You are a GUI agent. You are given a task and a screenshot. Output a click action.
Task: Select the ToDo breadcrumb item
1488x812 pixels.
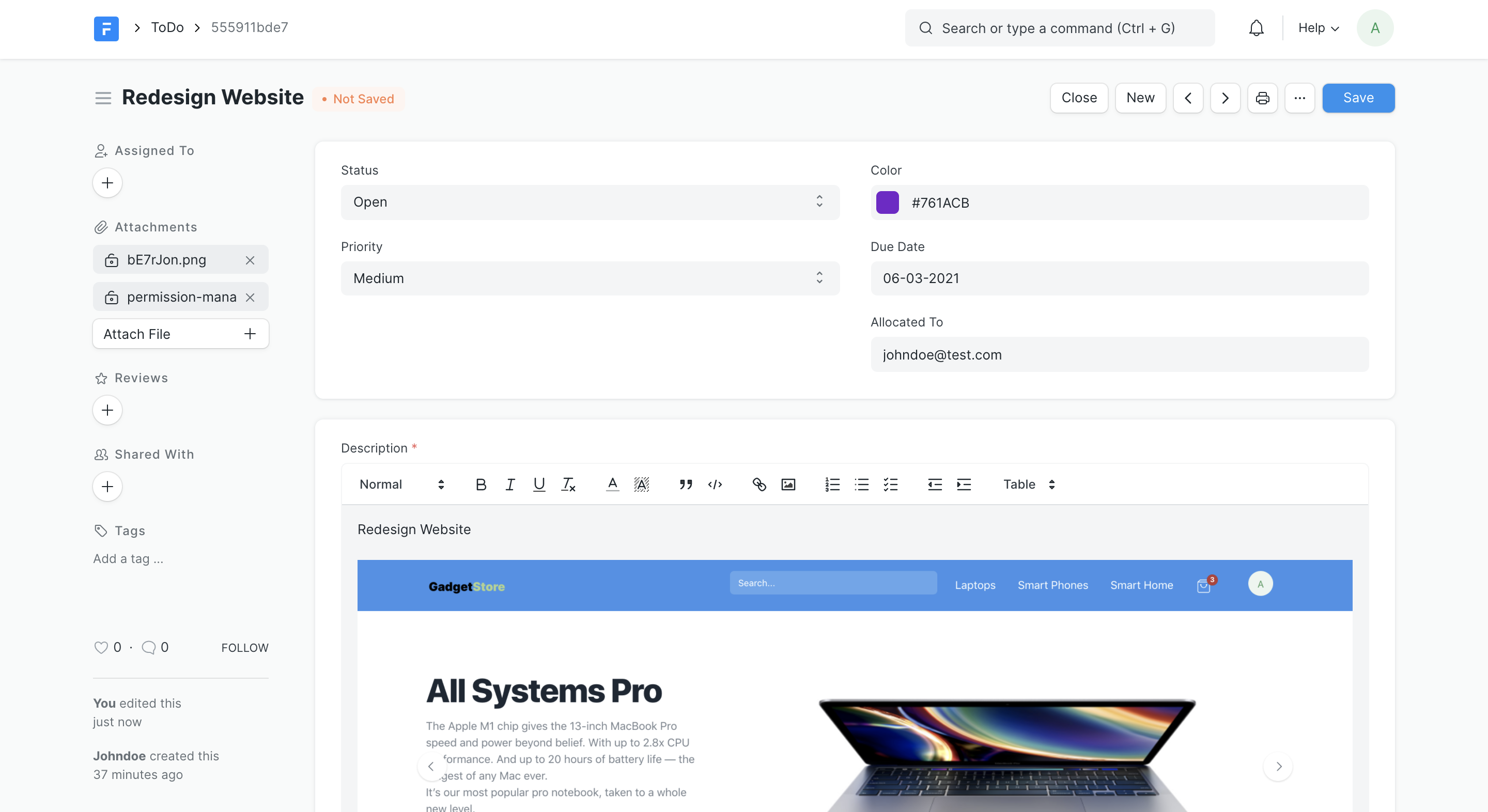pyautogui.click(x=167, y=27)
